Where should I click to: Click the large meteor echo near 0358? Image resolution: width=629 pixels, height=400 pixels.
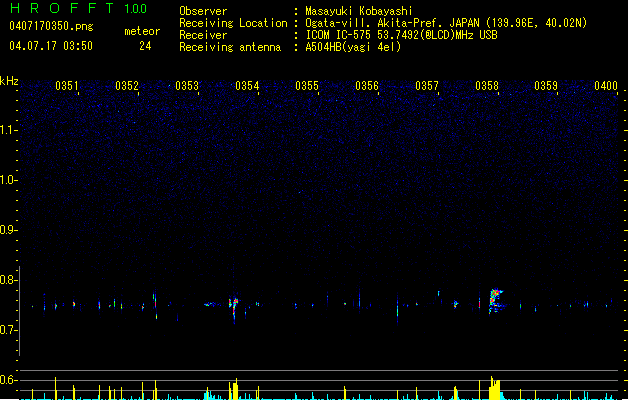point(496,301)
